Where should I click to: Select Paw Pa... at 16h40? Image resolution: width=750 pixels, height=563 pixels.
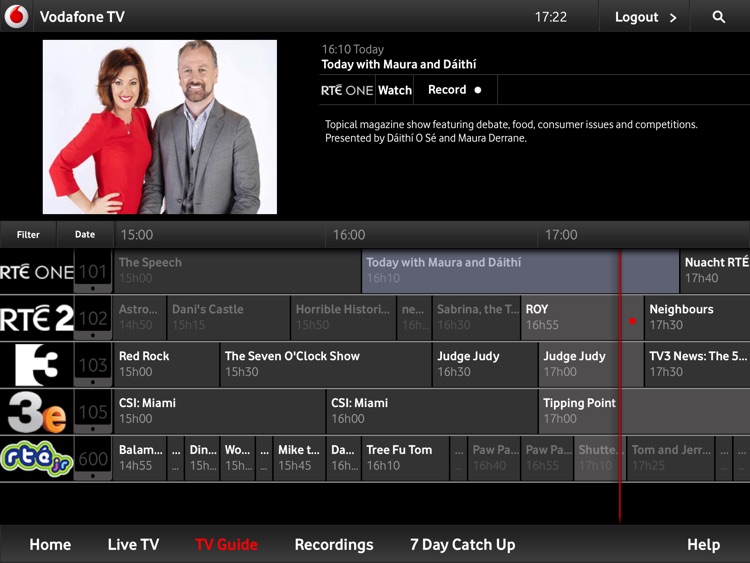pos(494,459)
